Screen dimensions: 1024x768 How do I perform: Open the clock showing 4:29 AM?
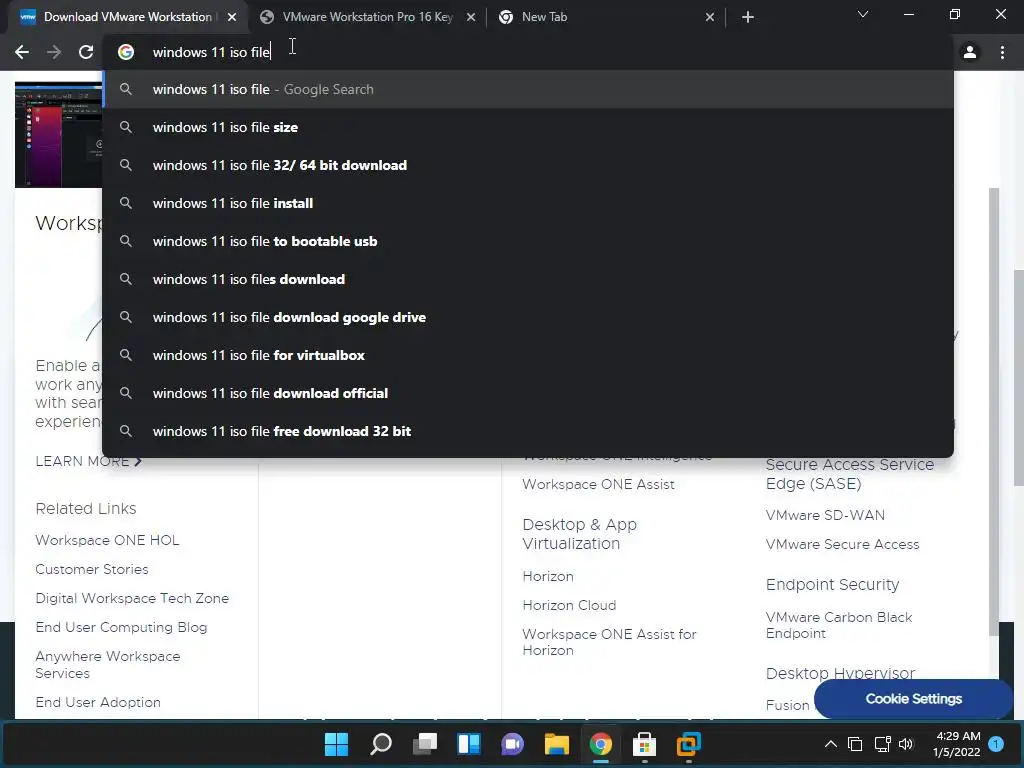click(957, 744)
